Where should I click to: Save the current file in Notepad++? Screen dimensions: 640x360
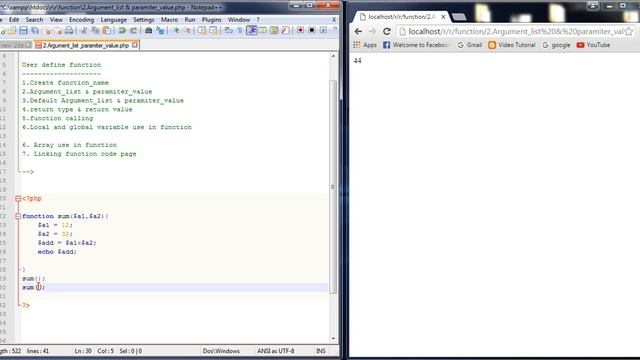click(x=24, y=31)
